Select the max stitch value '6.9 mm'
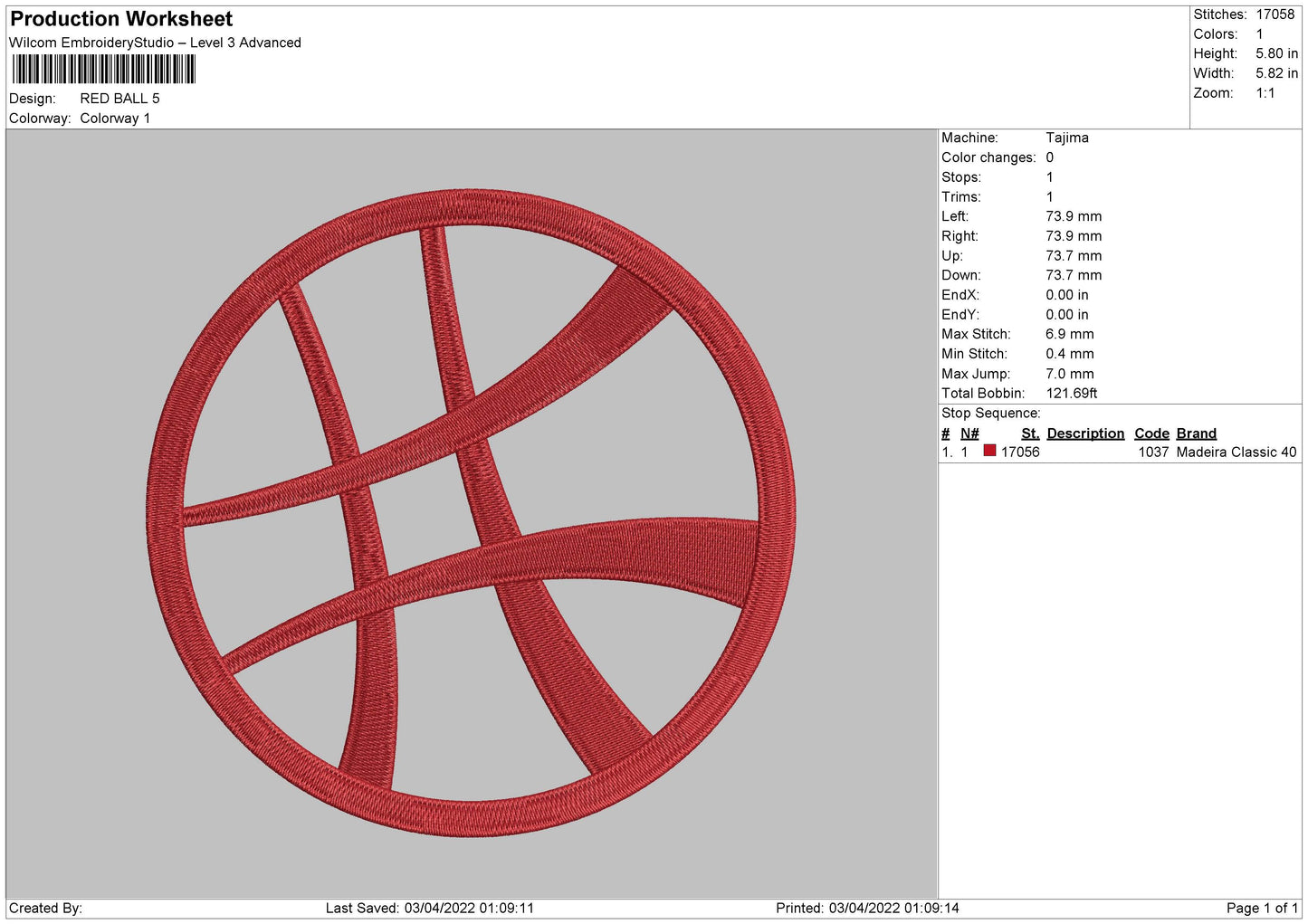This screenshot has height=924, width=1308. pyautogui.click(x=1070, y=335)
